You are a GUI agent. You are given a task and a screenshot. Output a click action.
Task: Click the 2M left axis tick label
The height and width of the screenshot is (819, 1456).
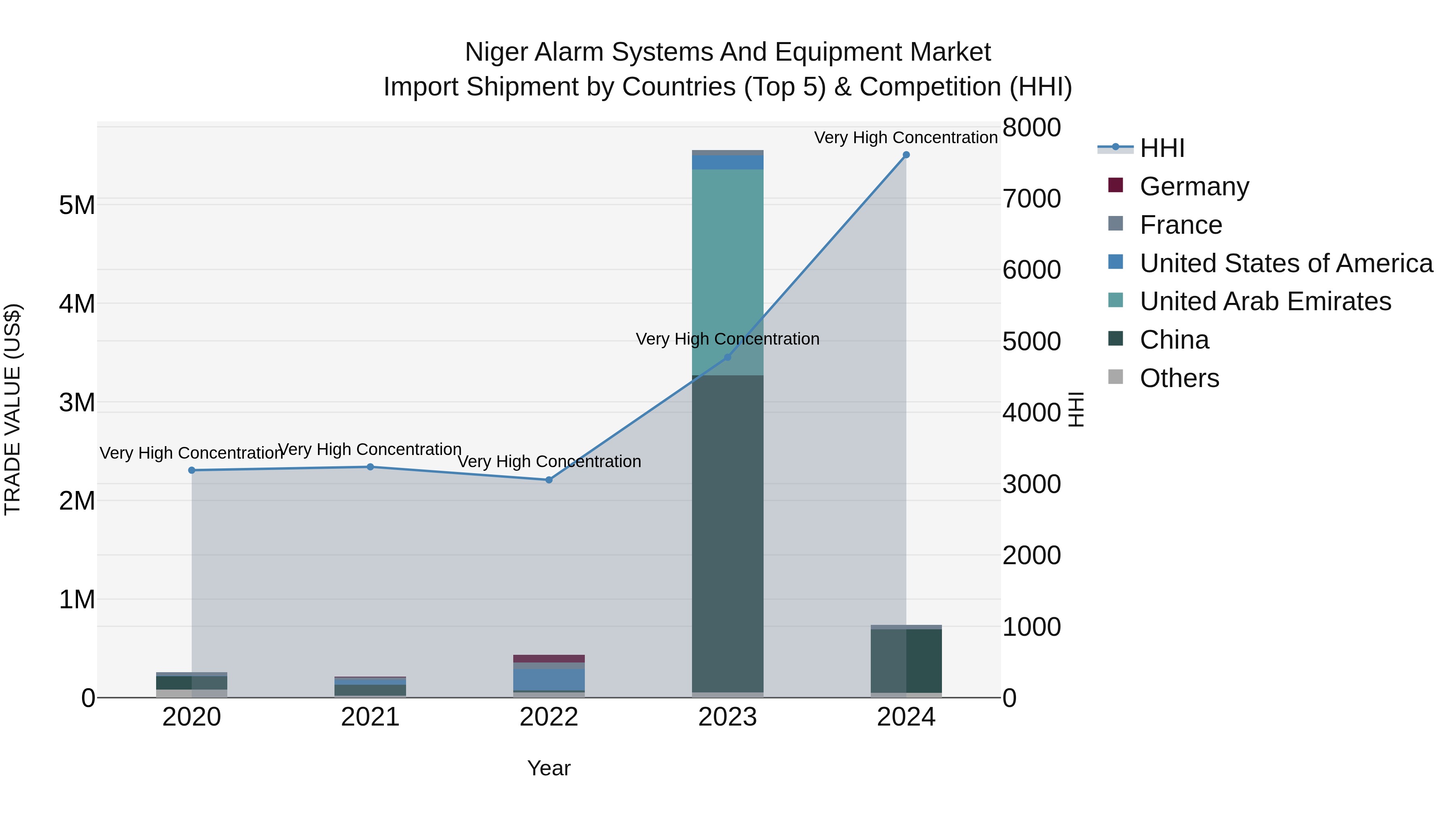pyautogui.click(x=77, y=501)
